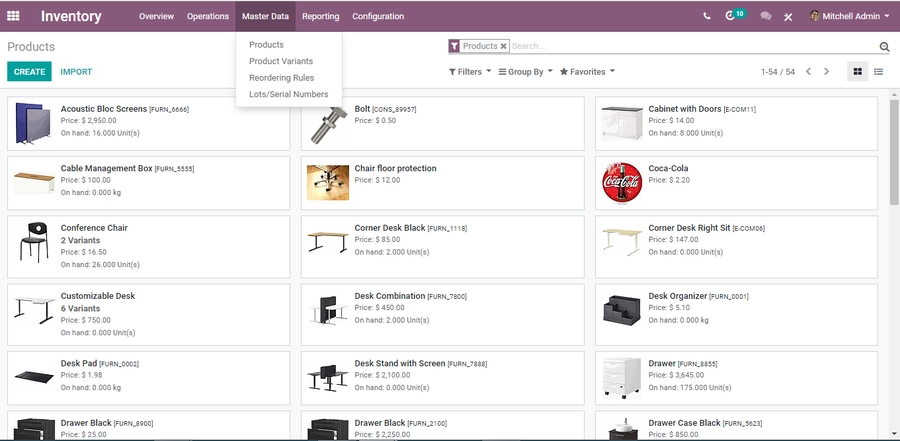Open the activities clock icon
Viewport: 900px width, 441px height.
pyautogui.click(x=734, y=16)
